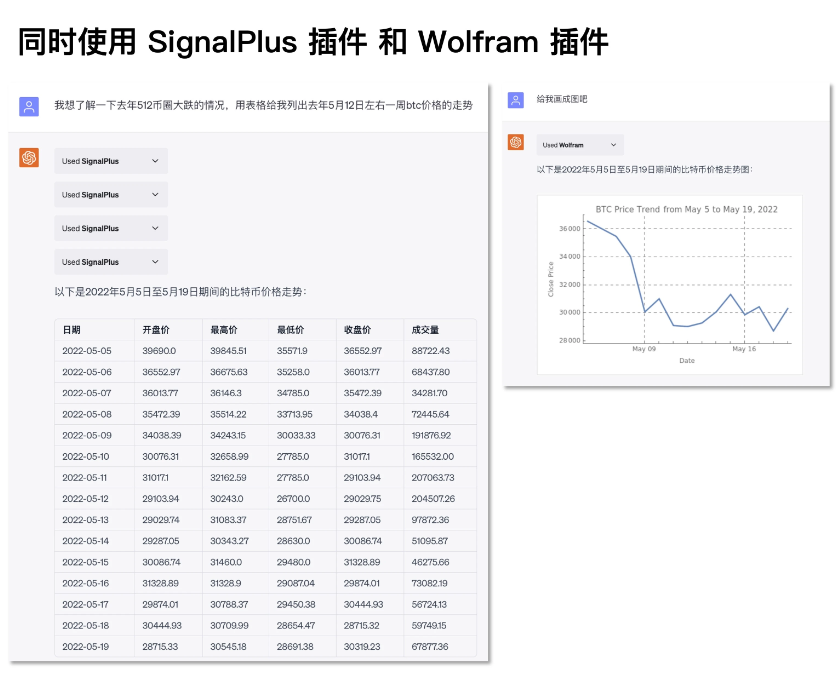
Task: Select the date cell 2022-05-06
Action: [87, 372]
